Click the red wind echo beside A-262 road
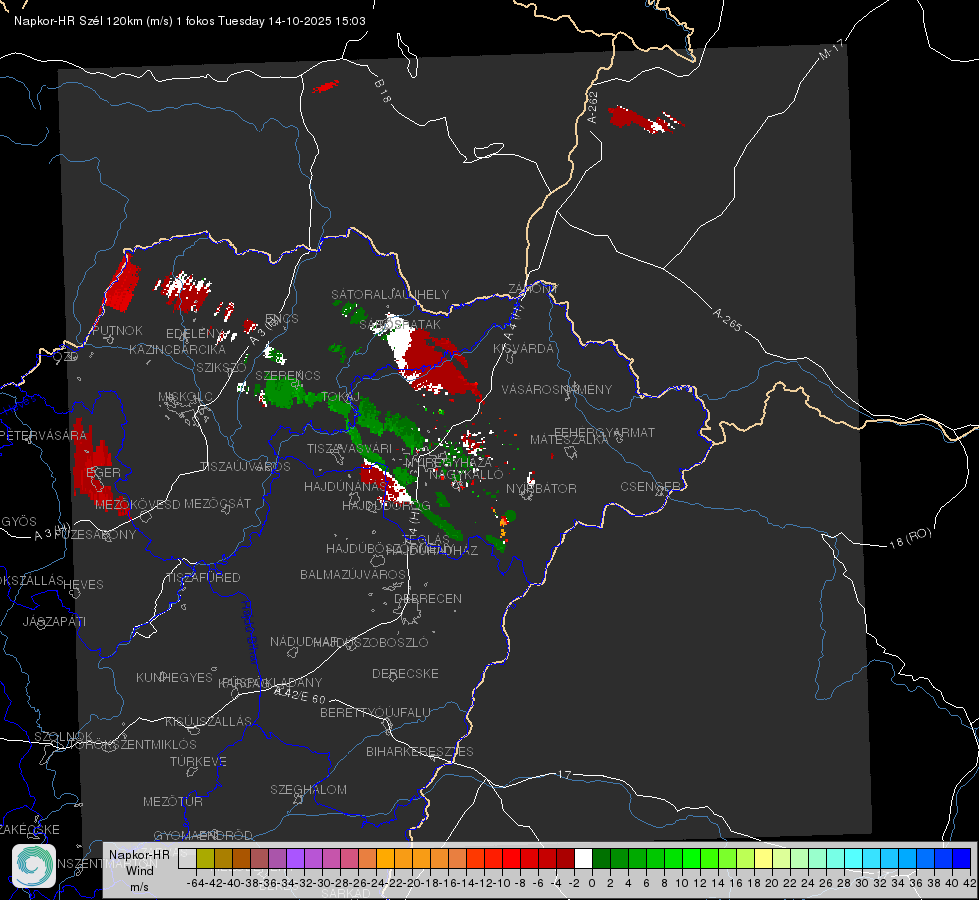Image resolution: width=979 pixels, height=900 pixels. pos(646,119)
